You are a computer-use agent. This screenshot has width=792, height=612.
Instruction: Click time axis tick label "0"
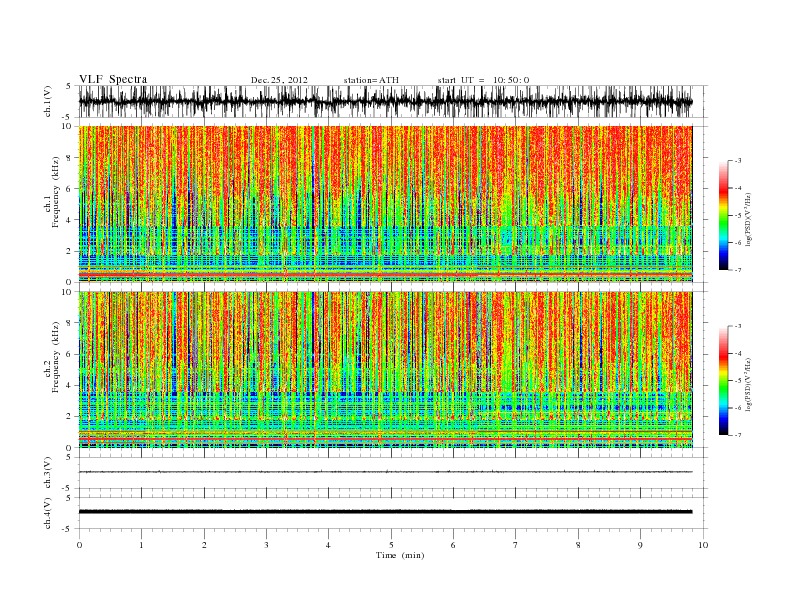[x=79, y=545]
